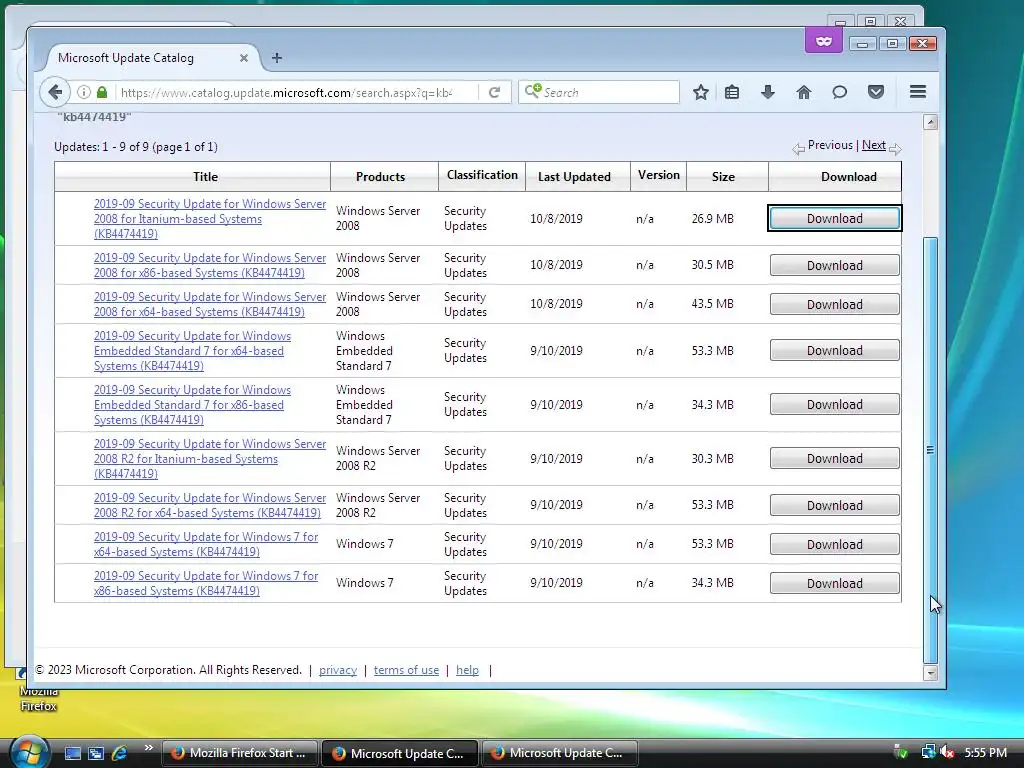The height and width of the screenshot is (768, 1024).
Task: Download the Server 2008 R2 Itanium update
Action: click(x=835, y=458)
